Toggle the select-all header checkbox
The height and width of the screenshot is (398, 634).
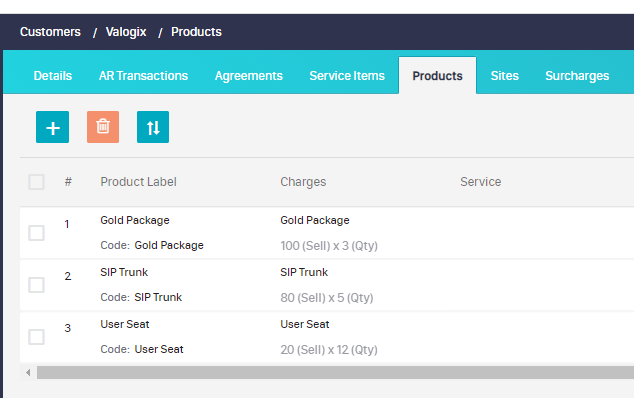click(x=36, y=182)
